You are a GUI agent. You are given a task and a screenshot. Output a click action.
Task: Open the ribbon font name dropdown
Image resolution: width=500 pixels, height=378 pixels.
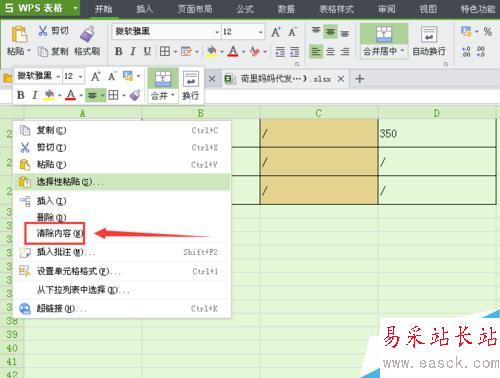tap(217, 32)
